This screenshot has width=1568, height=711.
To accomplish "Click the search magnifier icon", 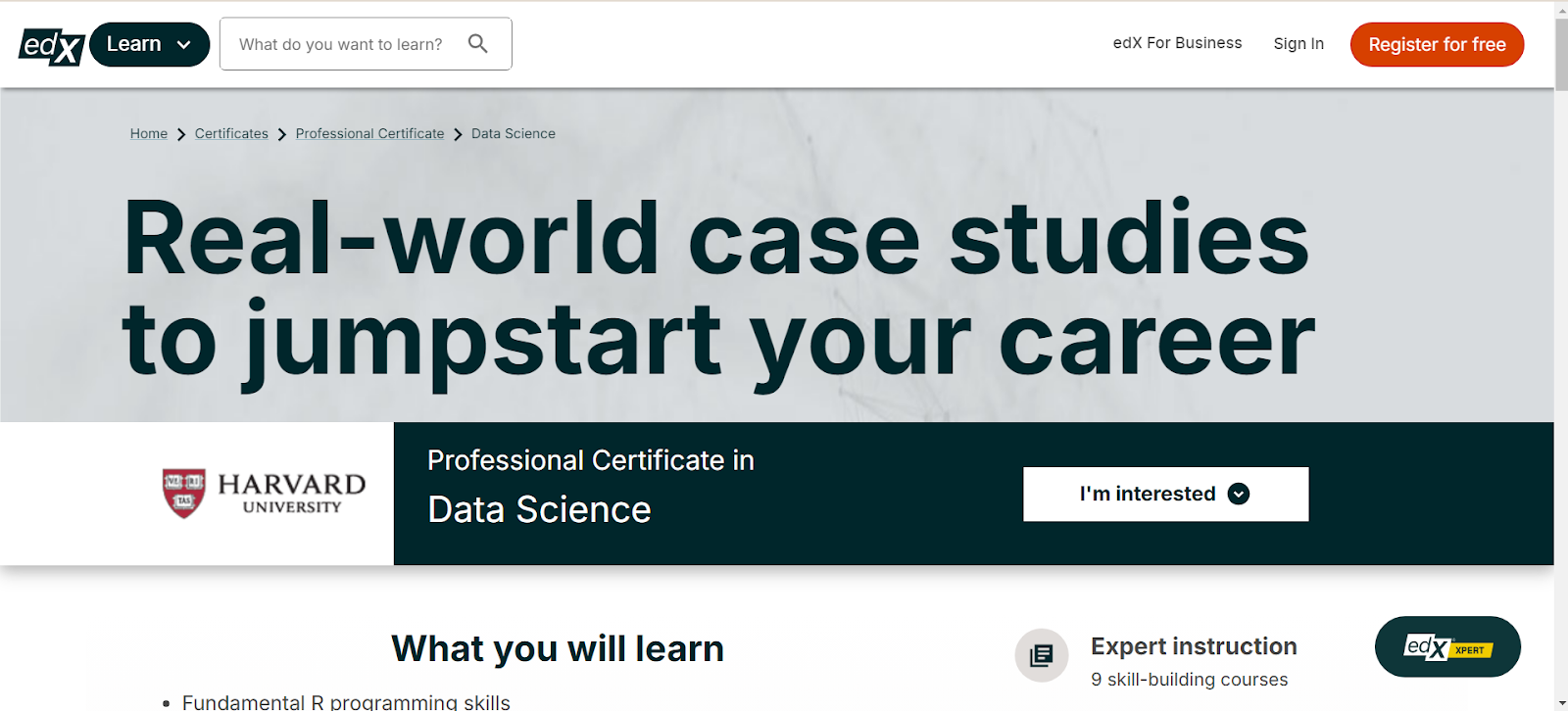I will 477,43.
